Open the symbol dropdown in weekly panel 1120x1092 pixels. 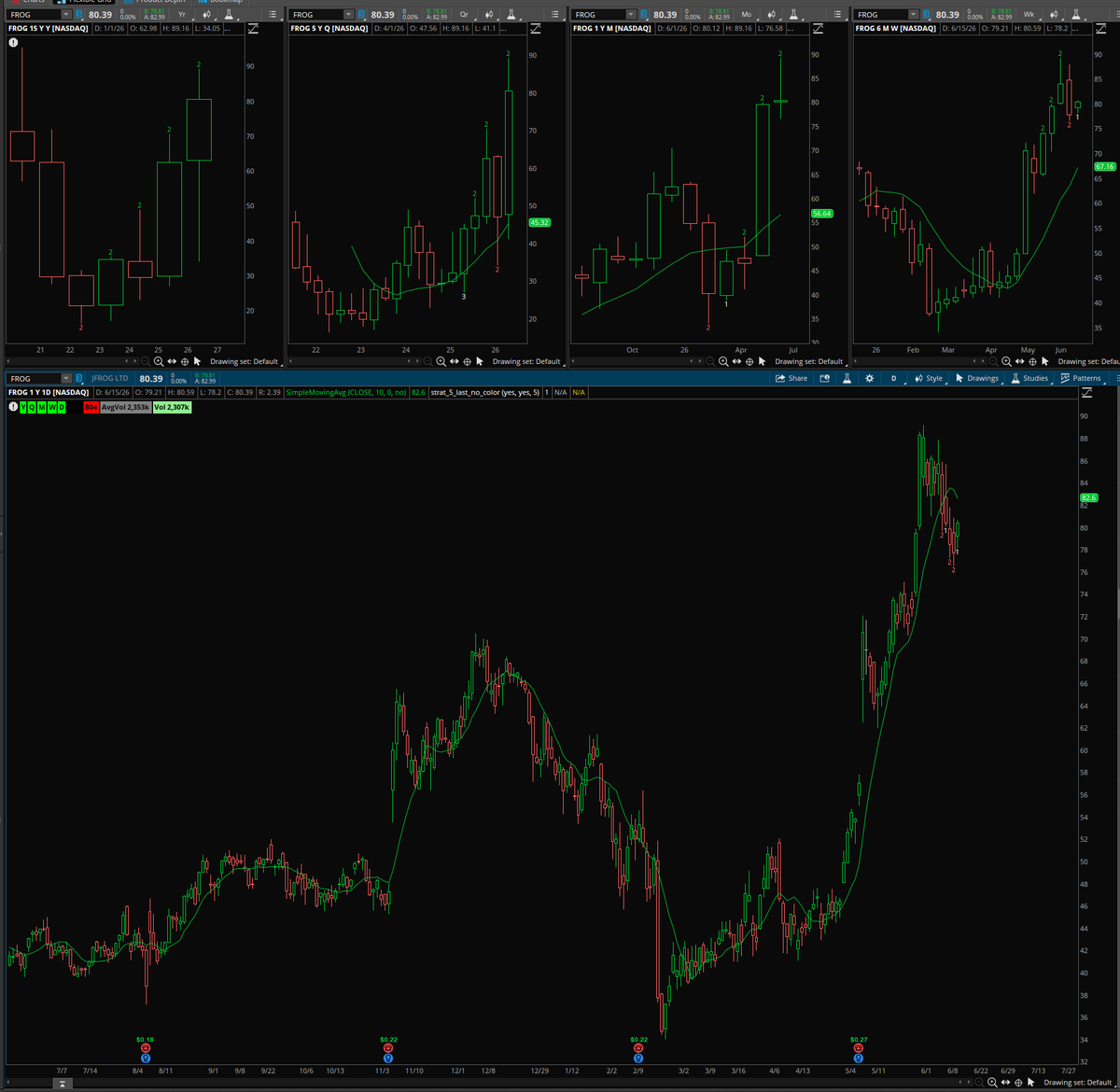click(915, 15)
